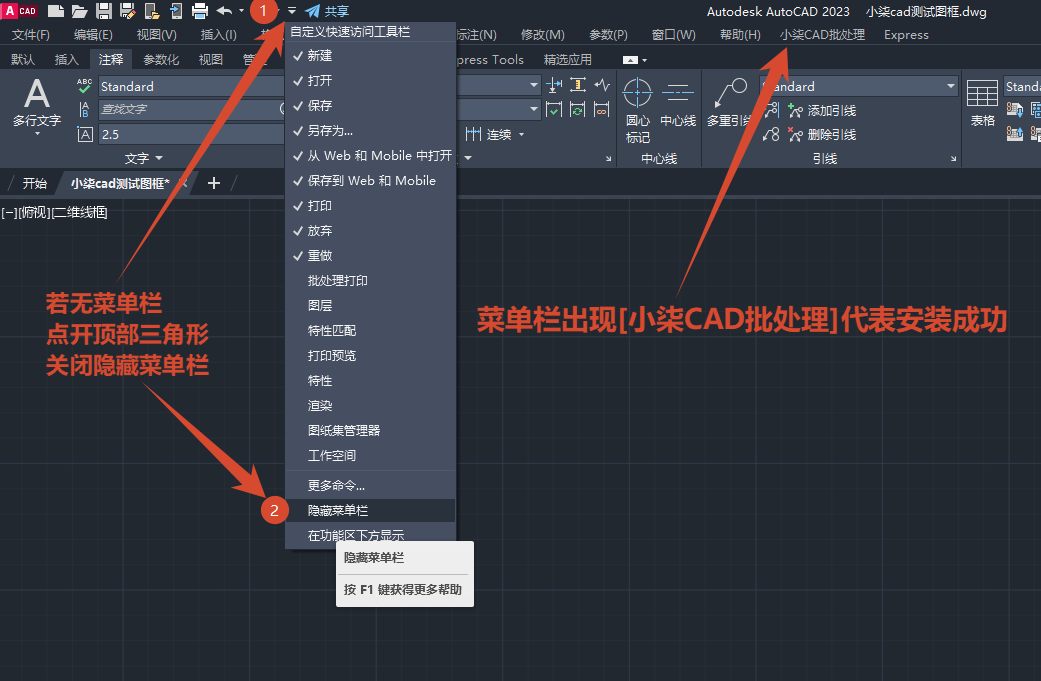The width and height of the screenshot is (1041, 681).
Task: Uncheck 重做 in the quick access menu
Action: [370, 256]
